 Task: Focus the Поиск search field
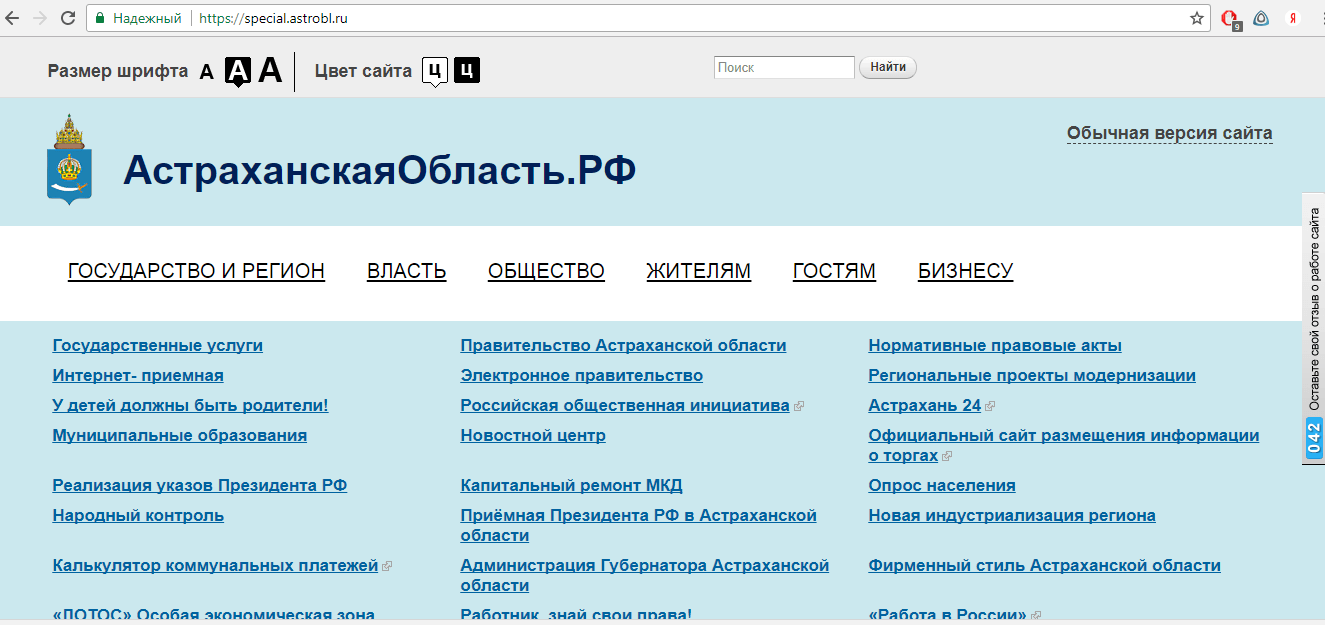(x=784, y=67)
